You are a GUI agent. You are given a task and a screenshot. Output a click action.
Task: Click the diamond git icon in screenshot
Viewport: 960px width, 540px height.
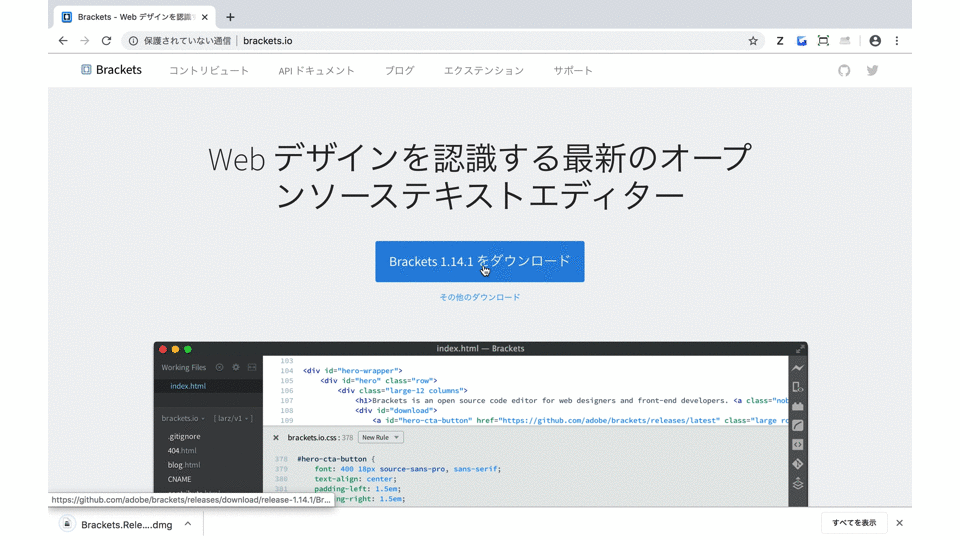pyautogui.click(x=798, y=464)
